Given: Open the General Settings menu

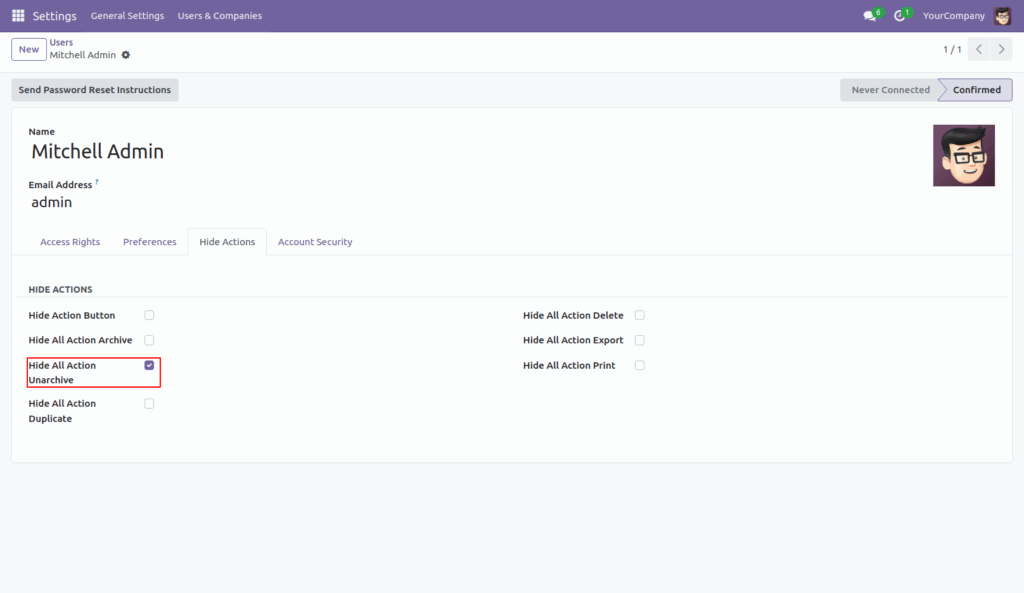Looking at the screenshot, I should tap(127, 15).
